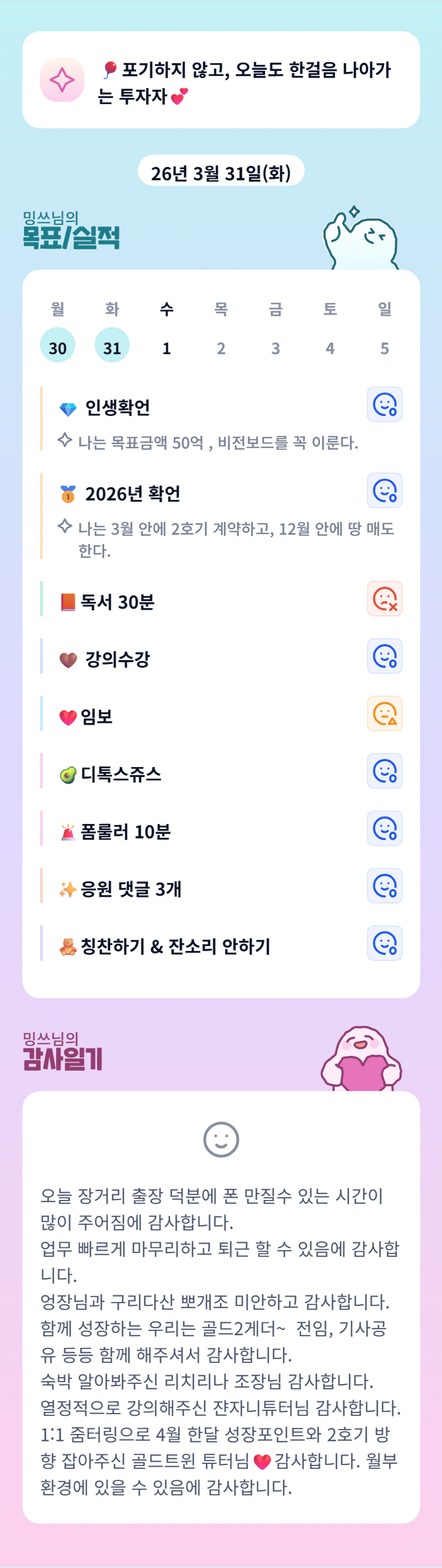Click the pink sparkle icon in motto card
The width and height of the screenshot is (442, 1568).
coord(62,80)
